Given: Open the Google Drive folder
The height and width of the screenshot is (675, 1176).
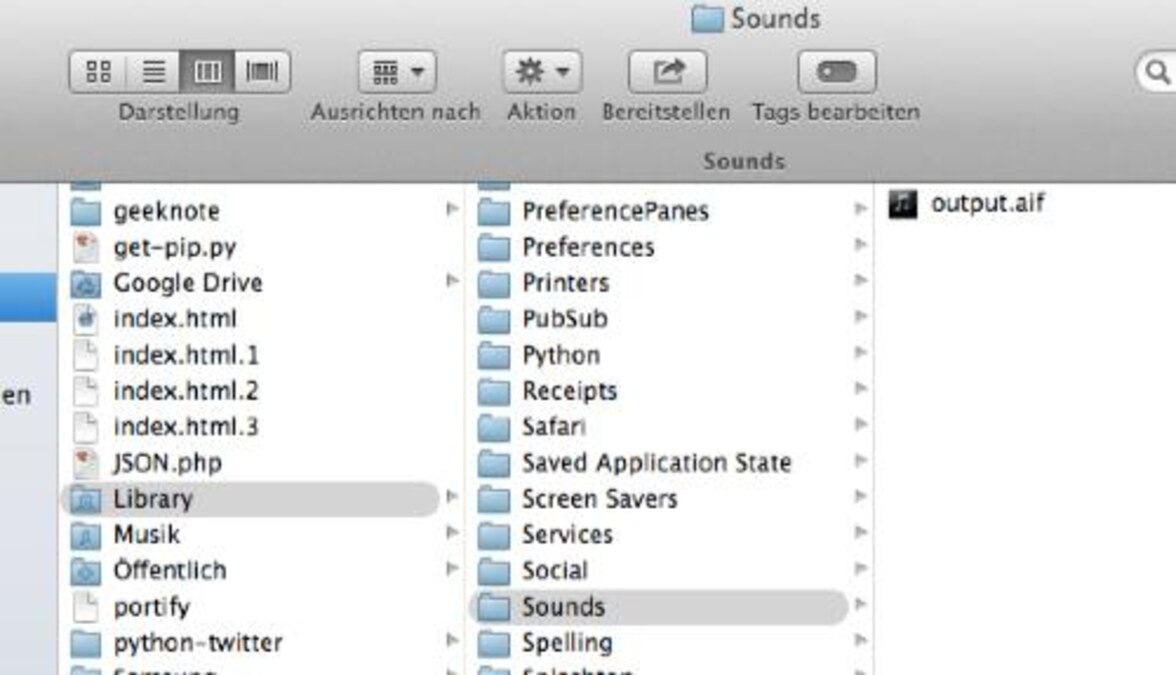Looking at the screenshot, I should (187, 283).
